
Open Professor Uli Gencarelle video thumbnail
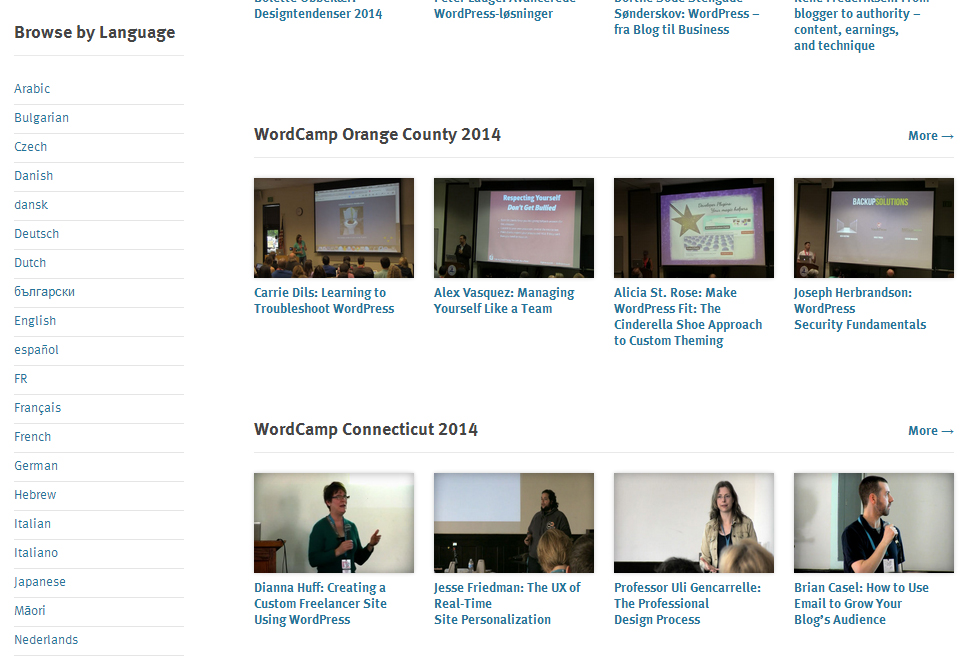(693, 523)
